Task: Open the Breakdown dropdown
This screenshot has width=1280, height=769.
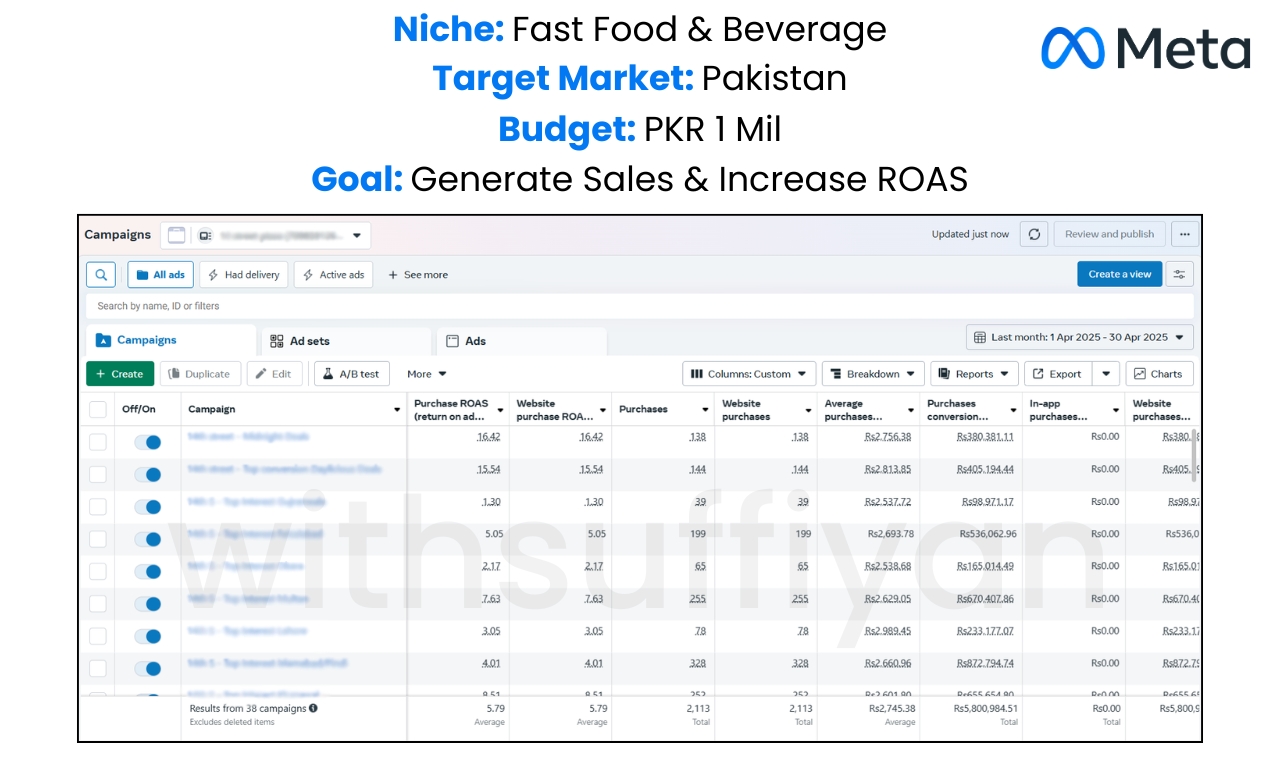Action: [873, 374]
